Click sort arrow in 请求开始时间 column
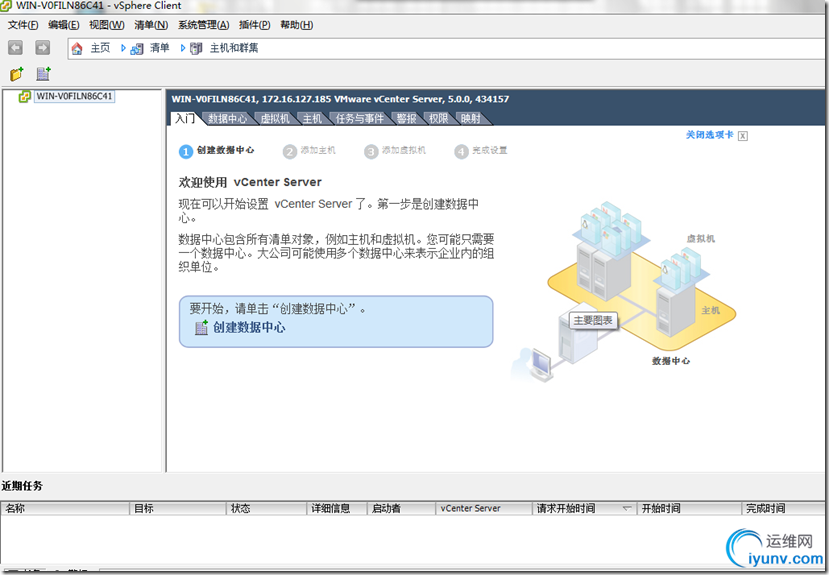829x575 pixels. tap(627, 508)
